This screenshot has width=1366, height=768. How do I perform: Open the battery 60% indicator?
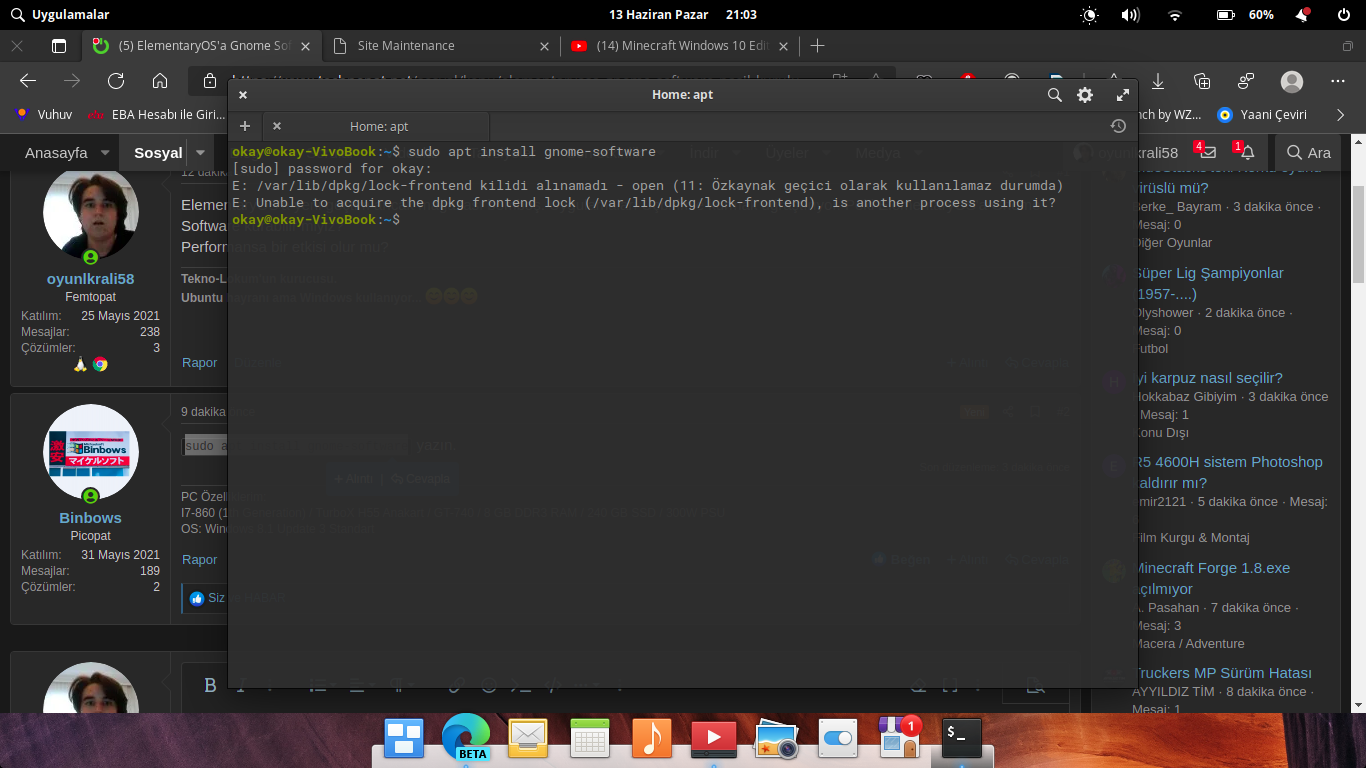click(1245, 15)
